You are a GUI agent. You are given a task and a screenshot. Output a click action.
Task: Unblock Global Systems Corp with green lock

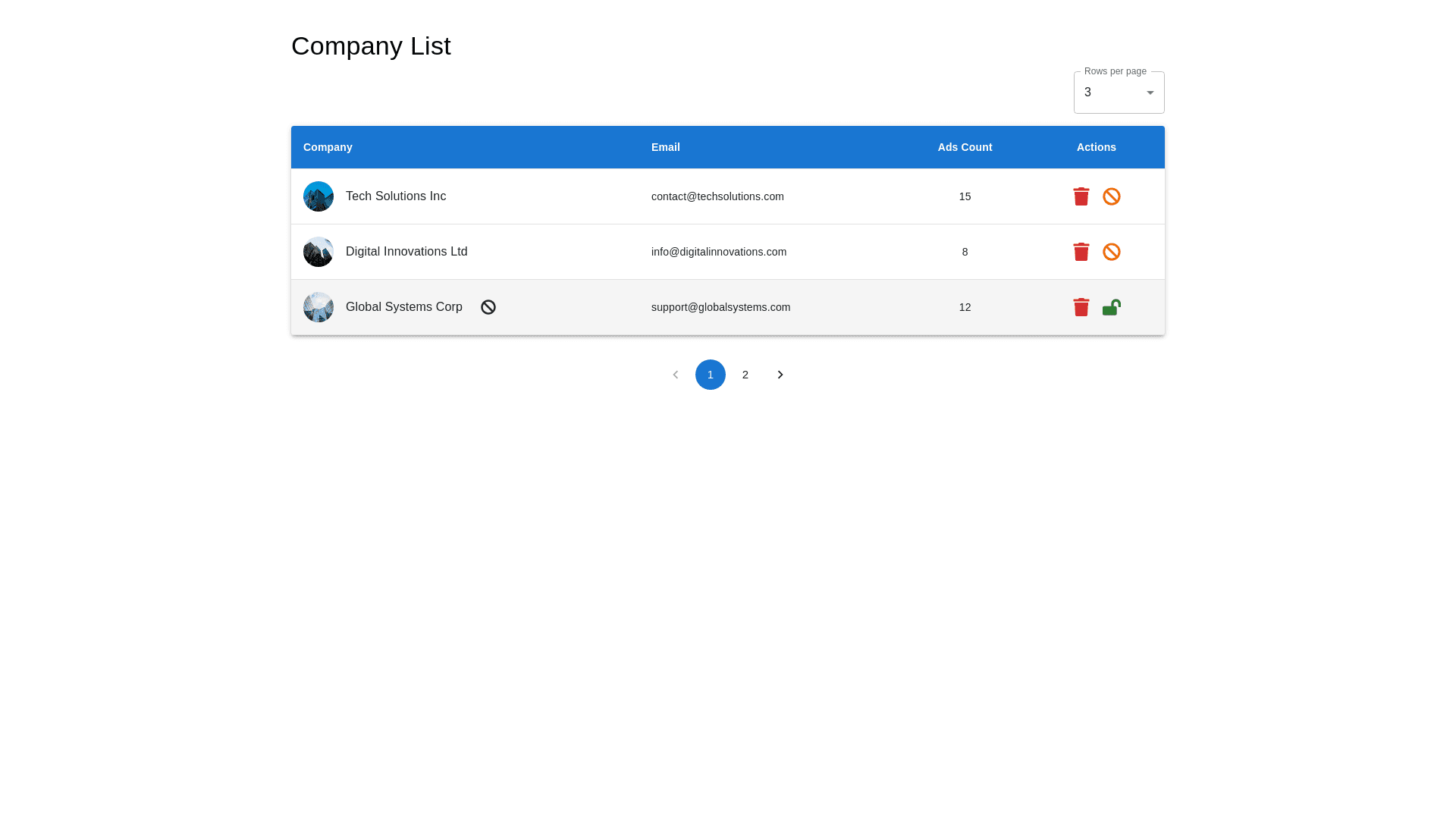pos(1111,307)
